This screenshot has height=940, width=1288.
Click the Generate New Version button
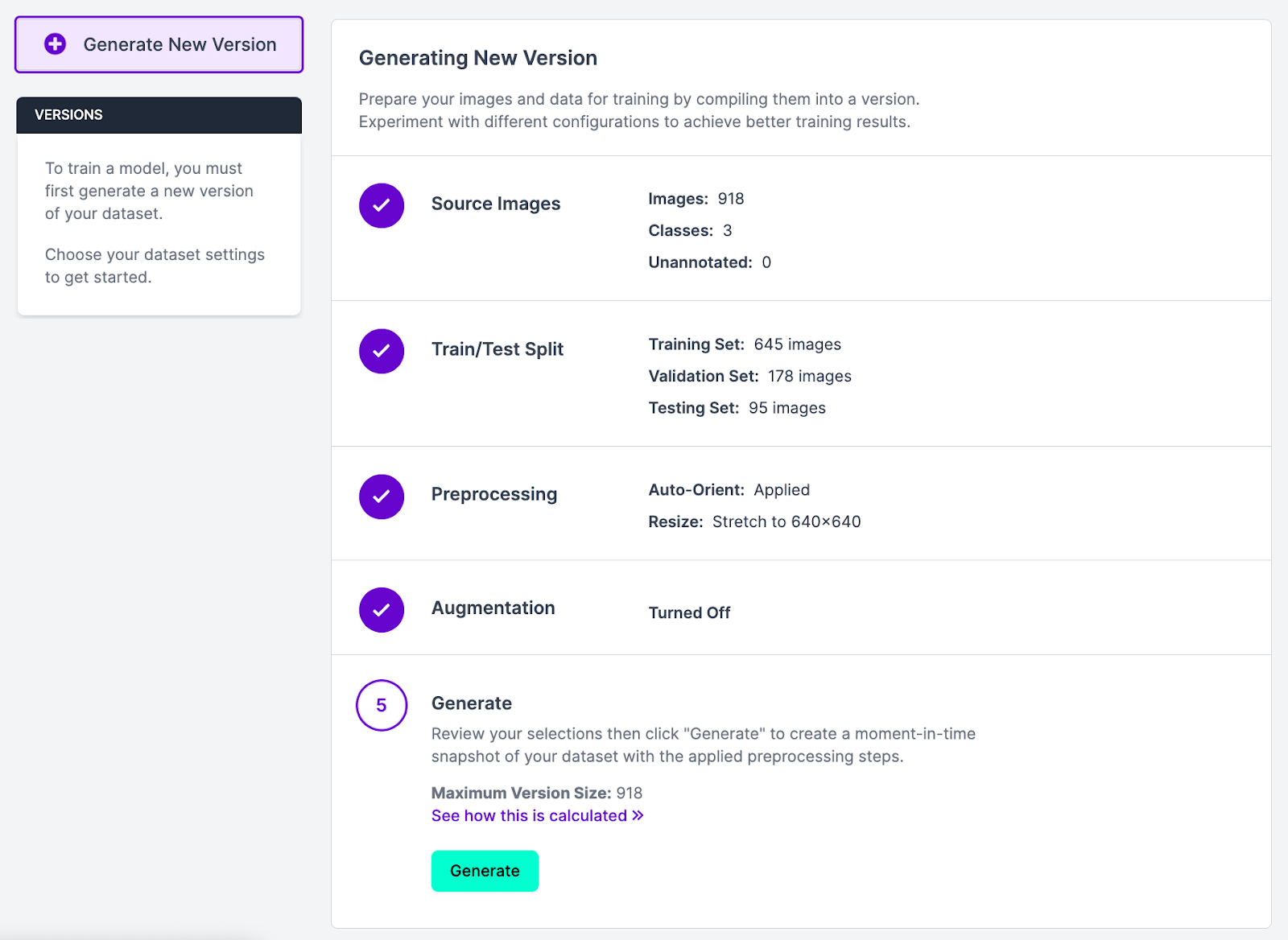tap(159, 44)
